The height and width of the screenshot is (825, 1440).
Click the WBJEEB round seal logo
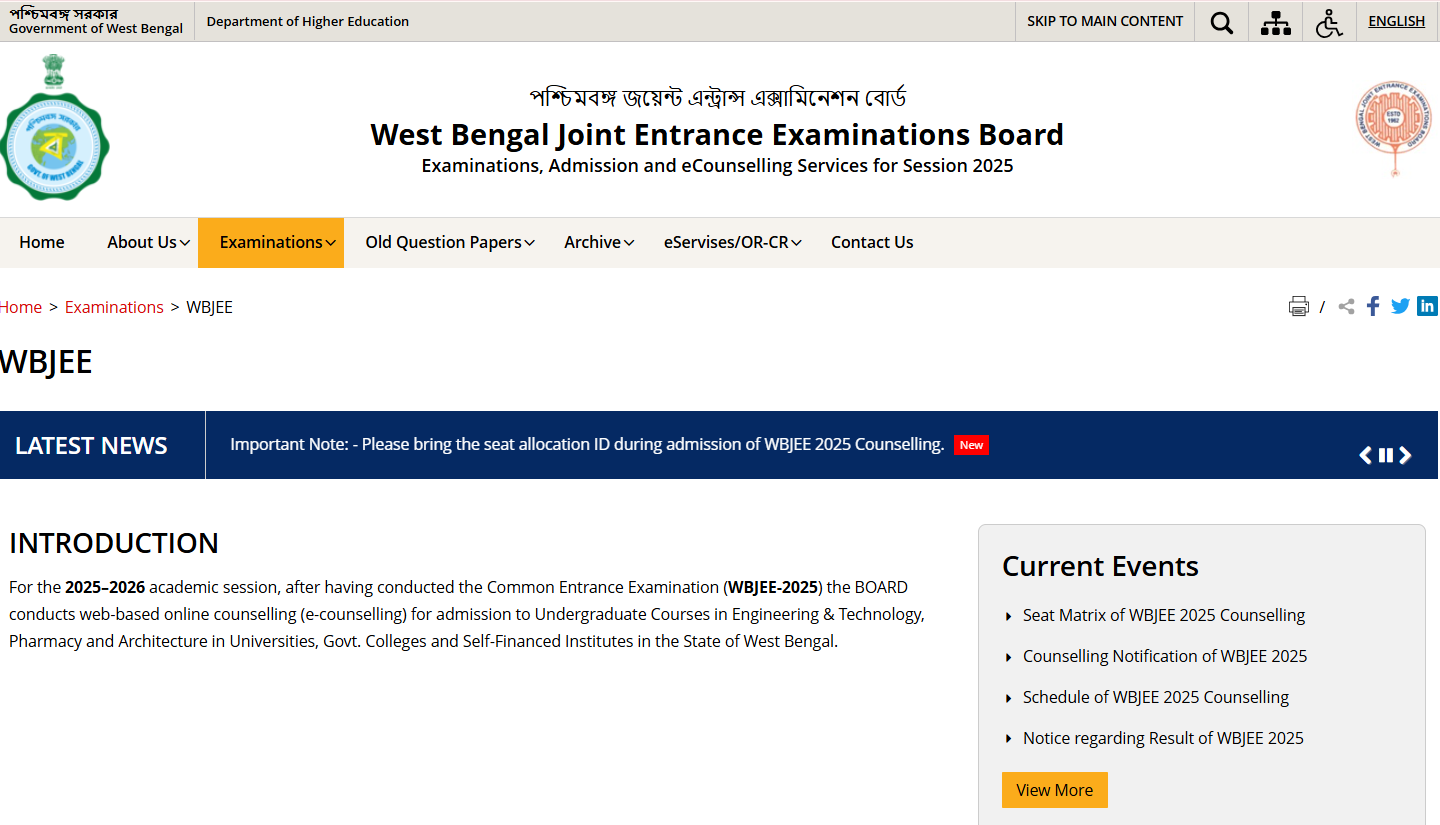point(1394,128)
